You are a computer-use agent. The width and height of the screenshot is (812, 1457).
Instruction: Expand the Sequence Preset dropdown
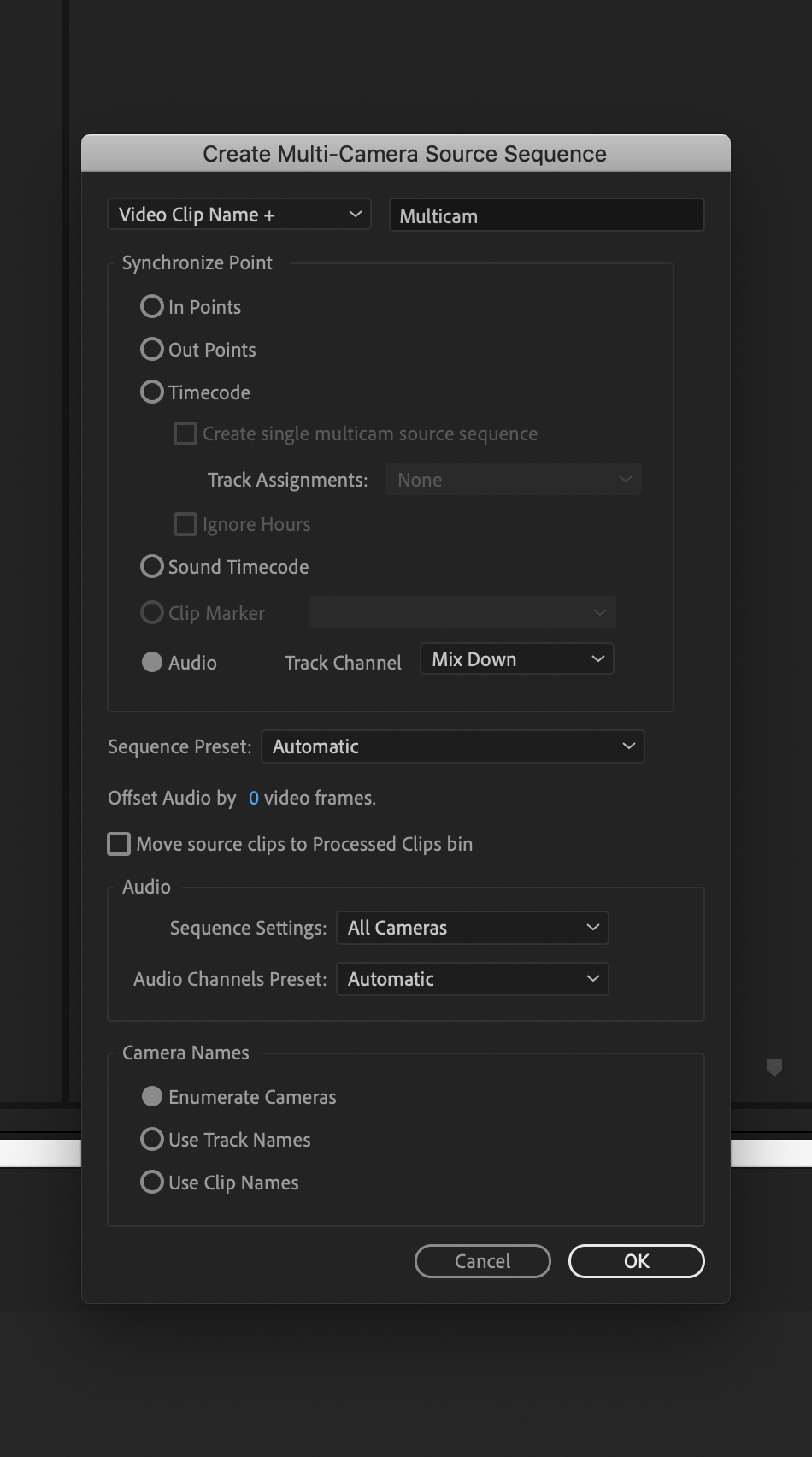tap(452, 746)
